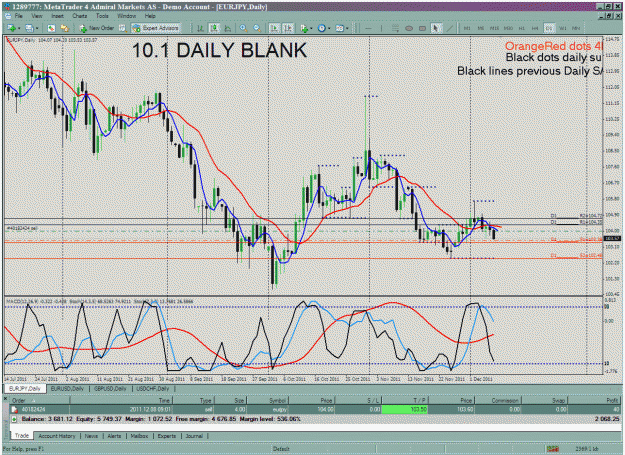Open the MetaEditor icon beside New Order
The width and height of the screenshot is (625, 455).
[x=122, y=28]
